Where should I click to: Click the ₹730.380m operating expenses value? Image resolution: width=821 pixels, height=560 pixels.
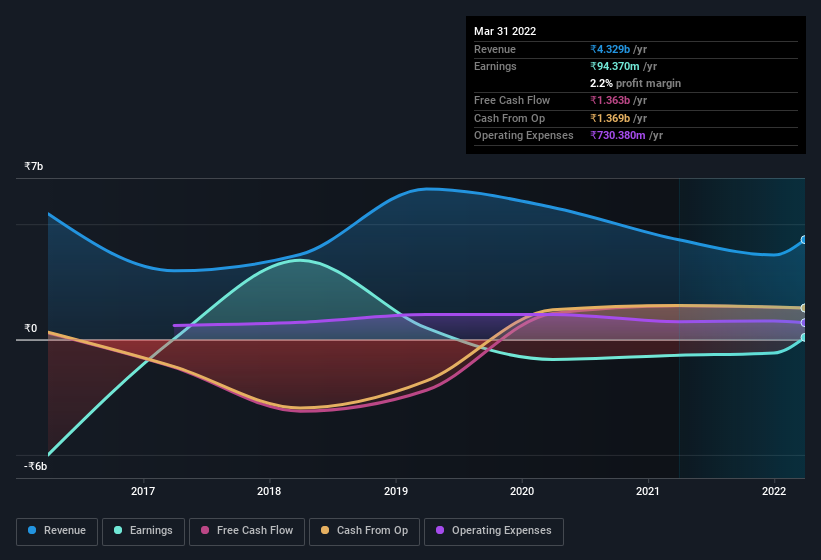point(618,135)
